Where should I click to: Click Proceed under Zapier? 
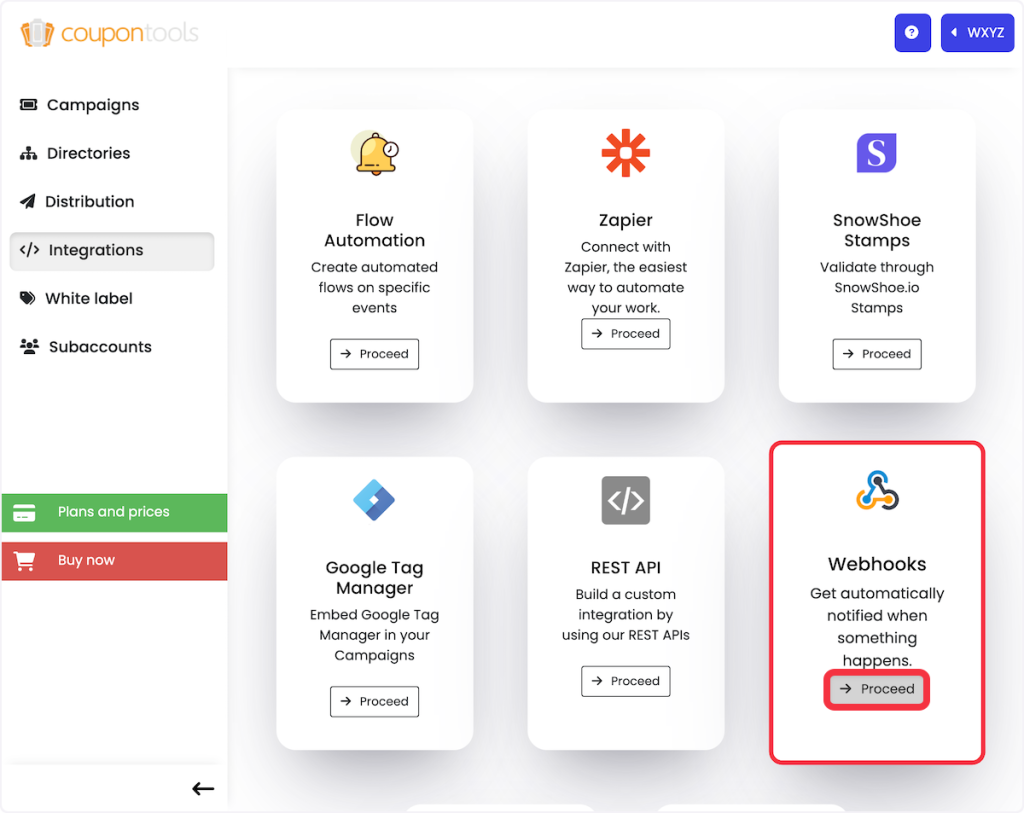626,334
